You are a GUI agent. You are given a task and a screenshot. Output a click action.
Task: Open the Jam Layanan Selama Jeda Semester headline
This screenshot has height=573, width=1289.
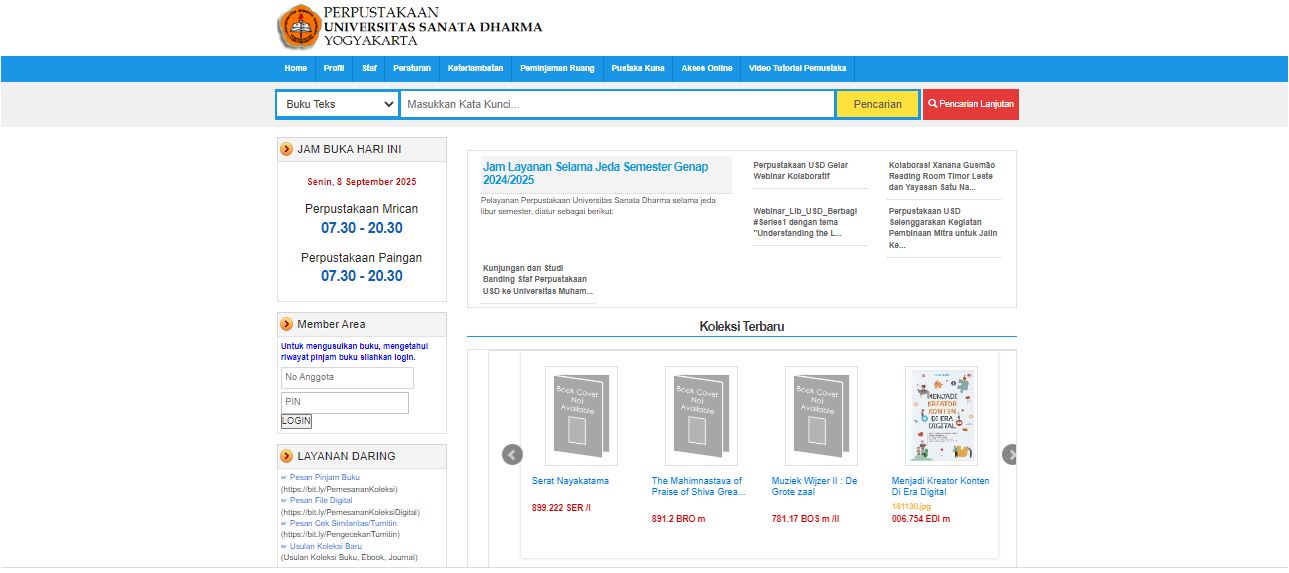tap(596, 173)
